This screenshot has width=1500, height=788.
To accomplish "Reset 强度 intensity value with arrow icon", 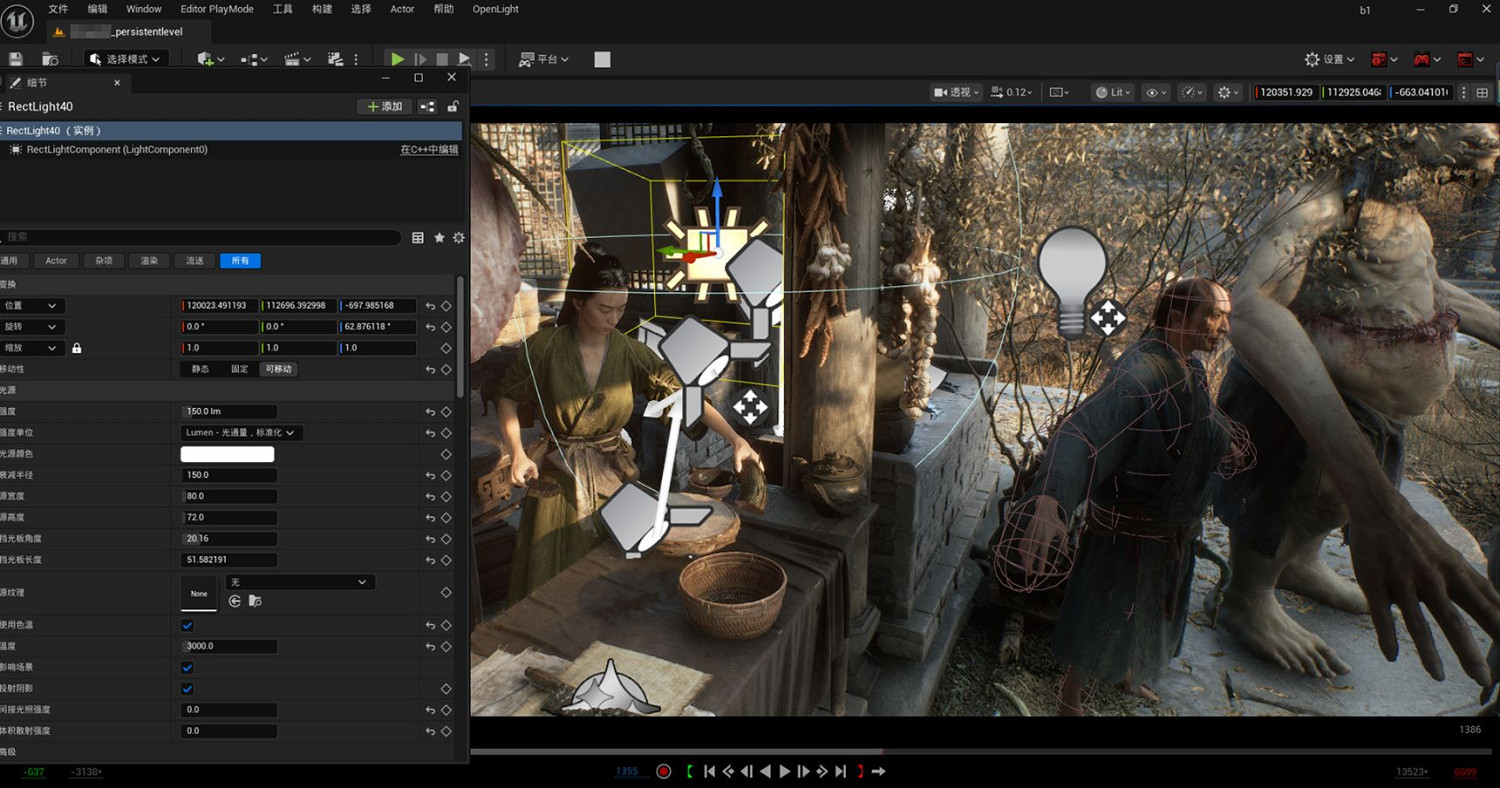I will (x=430, y=412).
